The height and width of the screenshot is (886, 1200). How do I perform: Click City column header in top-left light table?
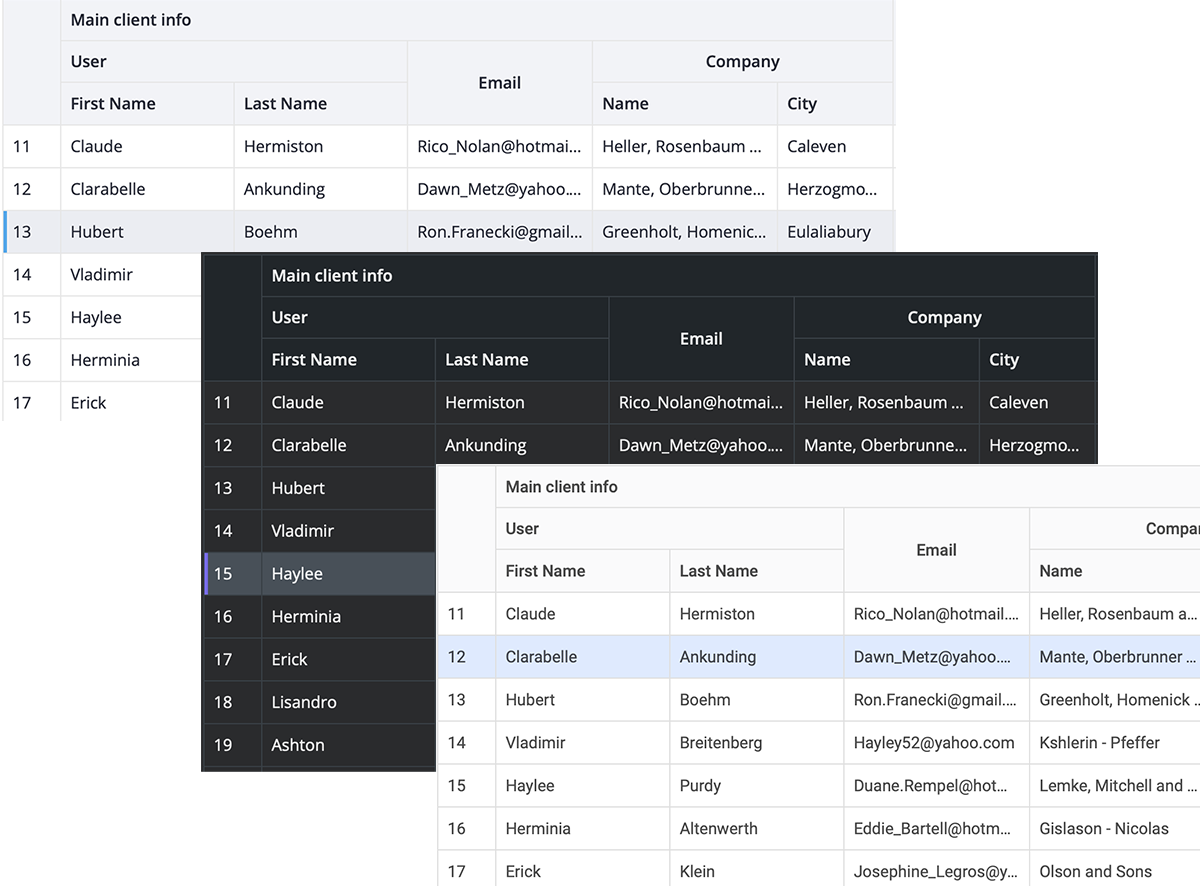(x=802, y=104)
